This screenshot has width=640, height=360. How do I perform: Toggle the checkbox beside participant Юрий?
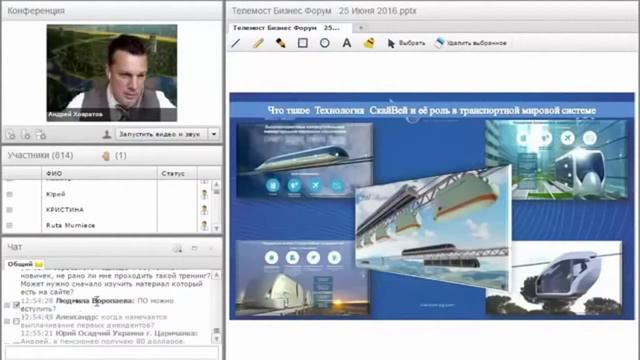point(9,194)
